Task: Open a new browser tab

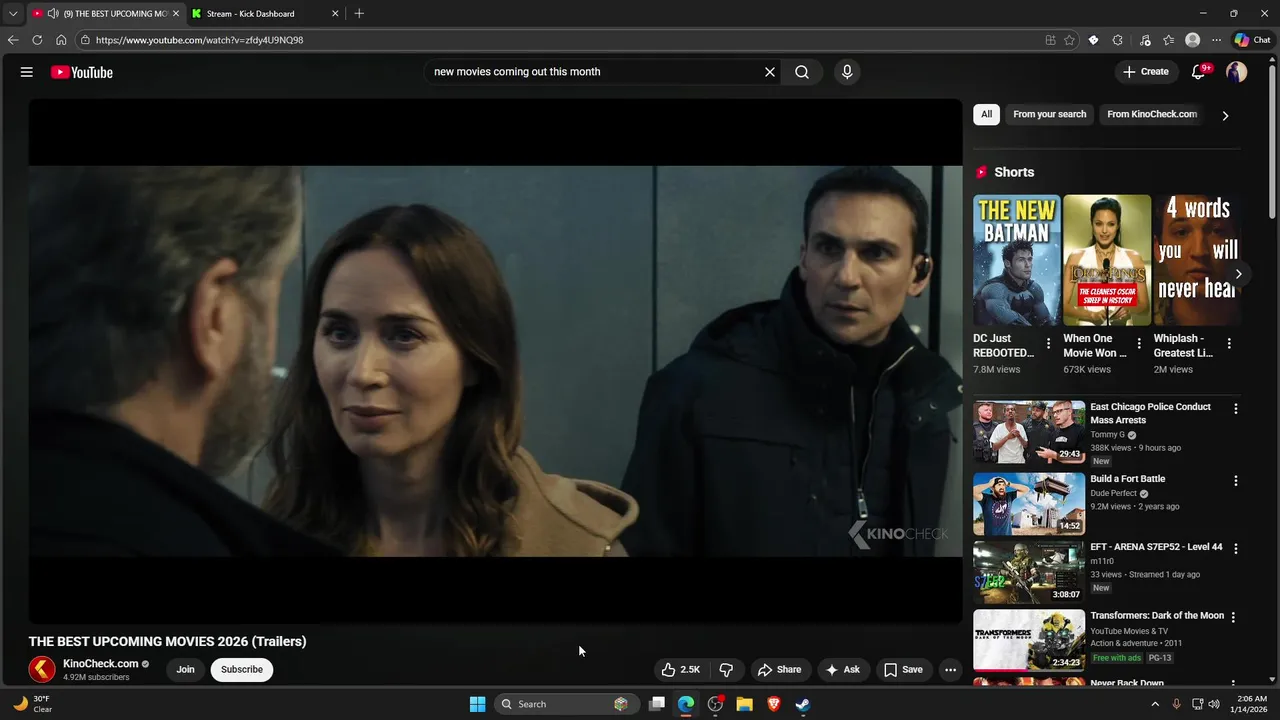Action: 359,14
